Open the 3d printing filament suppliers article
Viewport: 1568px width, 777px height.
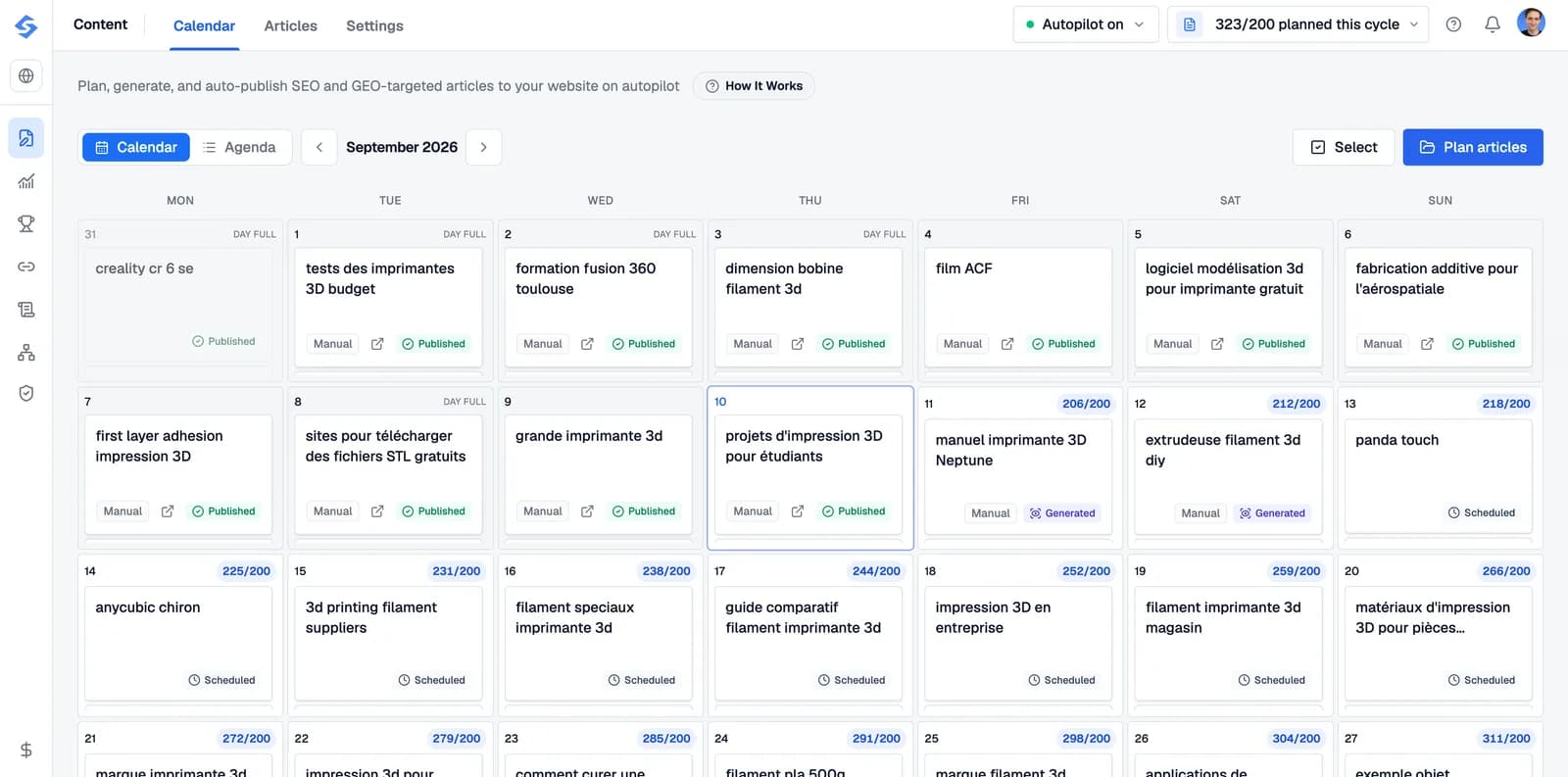pos(388,644)
